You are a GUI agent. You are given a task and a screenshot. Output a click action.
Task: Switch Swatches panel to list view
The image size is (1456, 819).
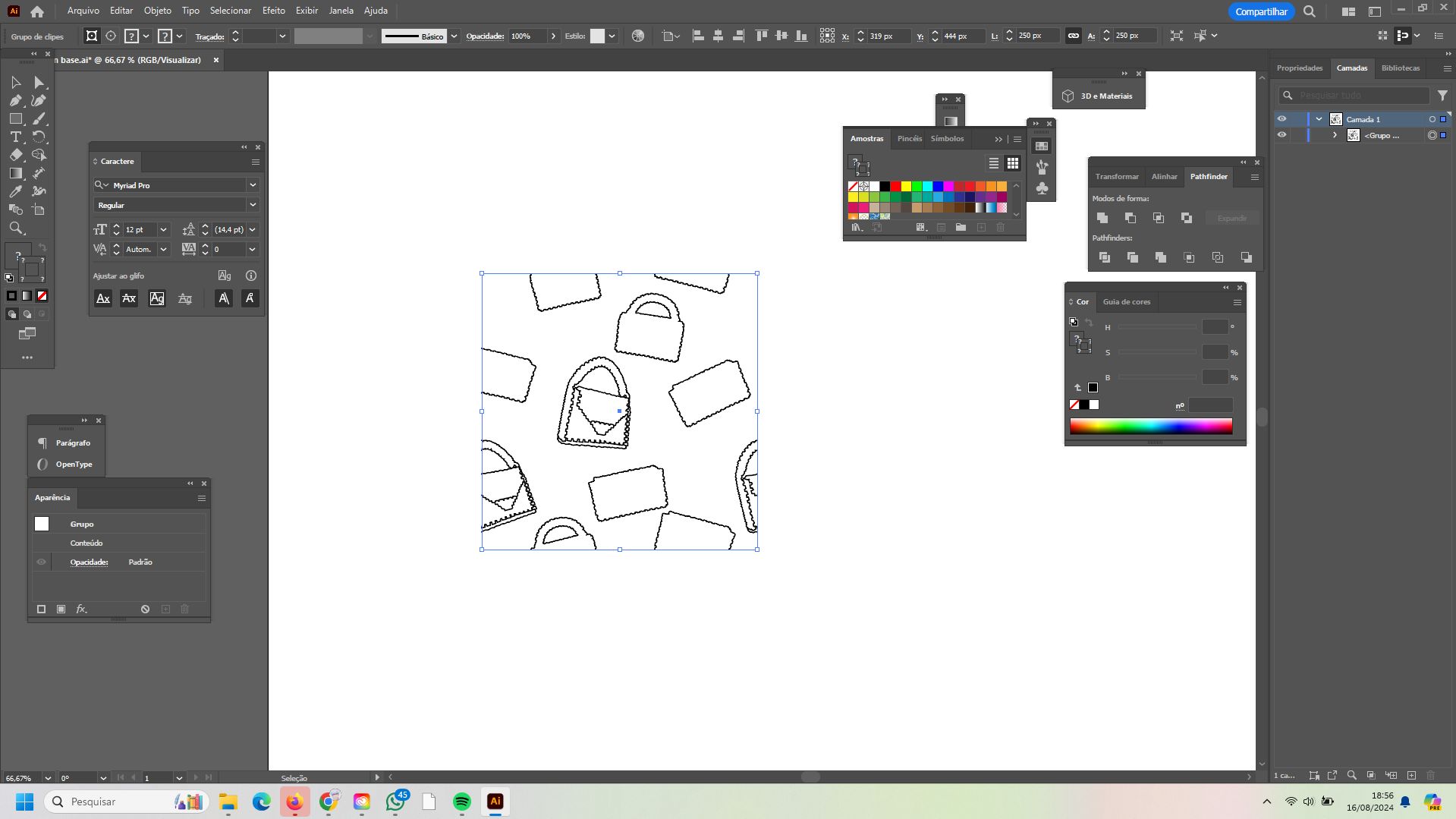pyautogui.click(x=994, y=163)
